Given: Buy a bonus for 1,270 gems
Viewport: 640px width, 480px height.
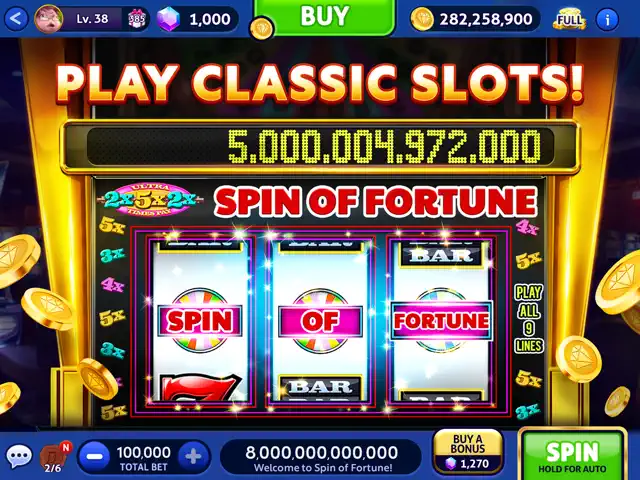Looking at the screenshot, I should (468, 452).
